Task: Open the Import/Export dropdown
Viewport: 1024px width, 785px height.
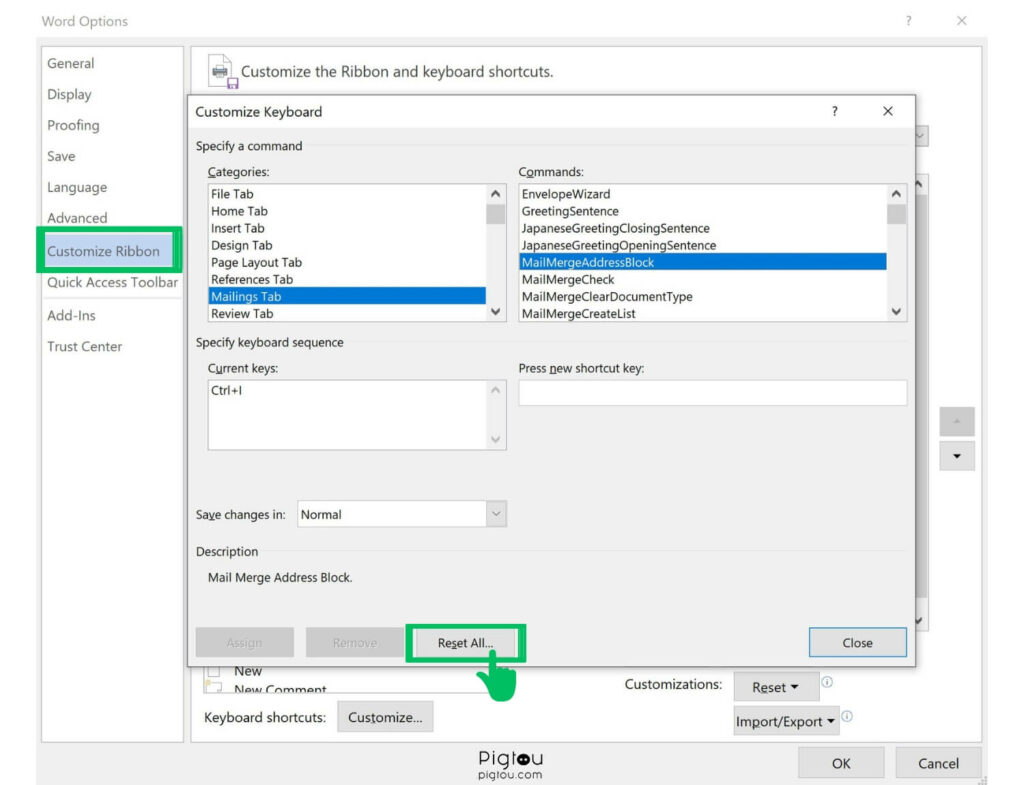Action: point(785,721)
